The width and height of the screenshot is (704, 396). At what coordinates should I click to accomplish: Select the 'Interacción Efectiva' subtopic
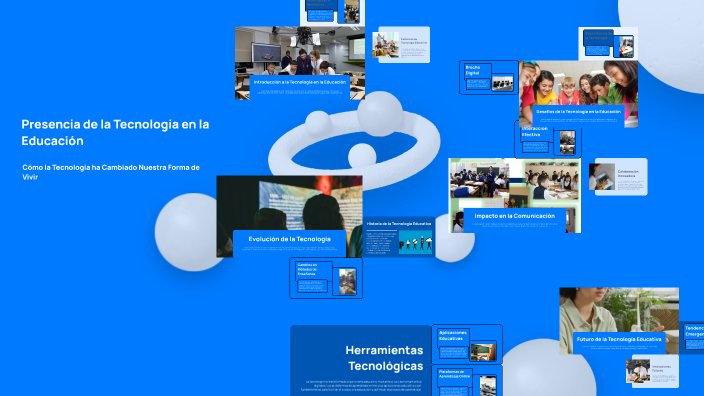[548, 141]
